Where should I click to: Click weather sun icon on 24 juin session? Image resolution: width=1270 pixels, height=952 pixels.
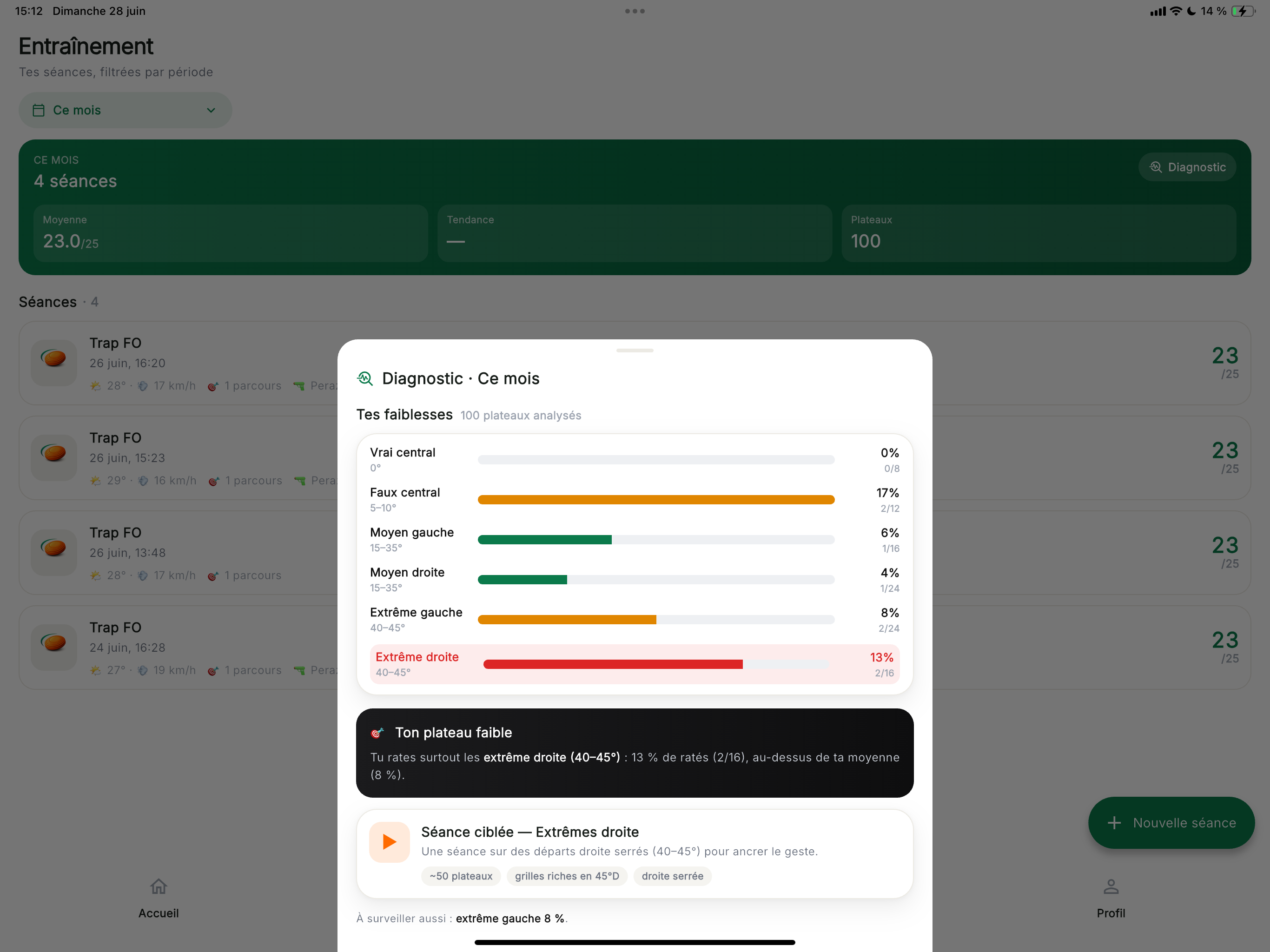95,670
